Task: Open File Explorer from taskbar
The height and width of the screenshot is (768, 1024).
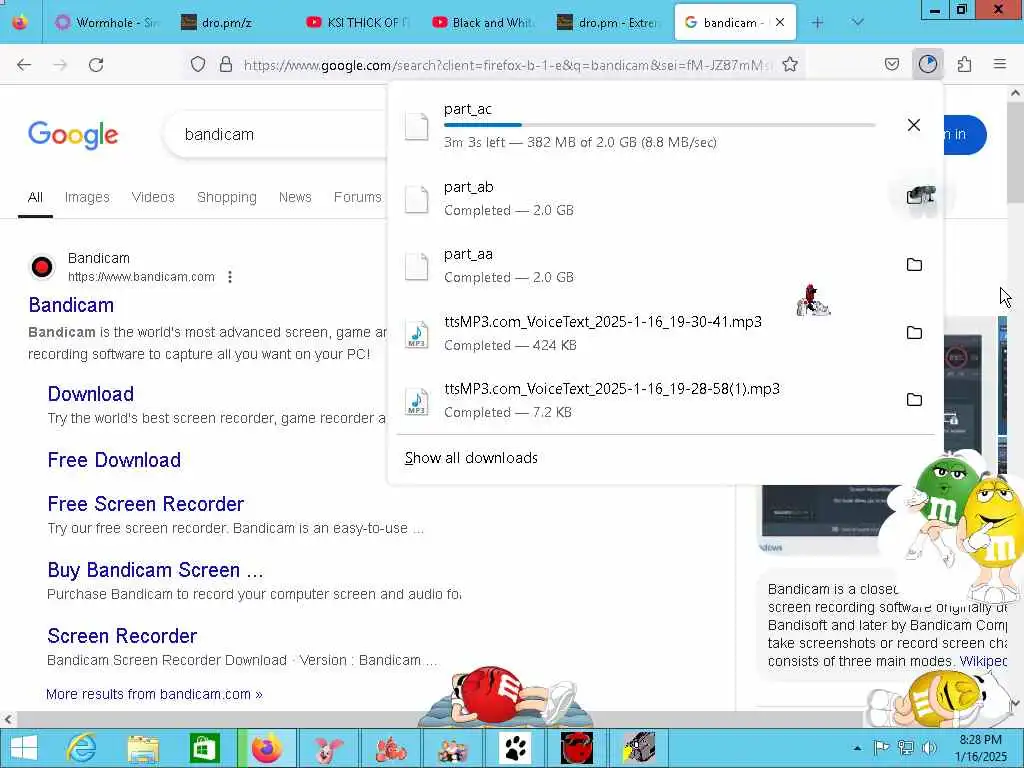Action: (144, 748)
